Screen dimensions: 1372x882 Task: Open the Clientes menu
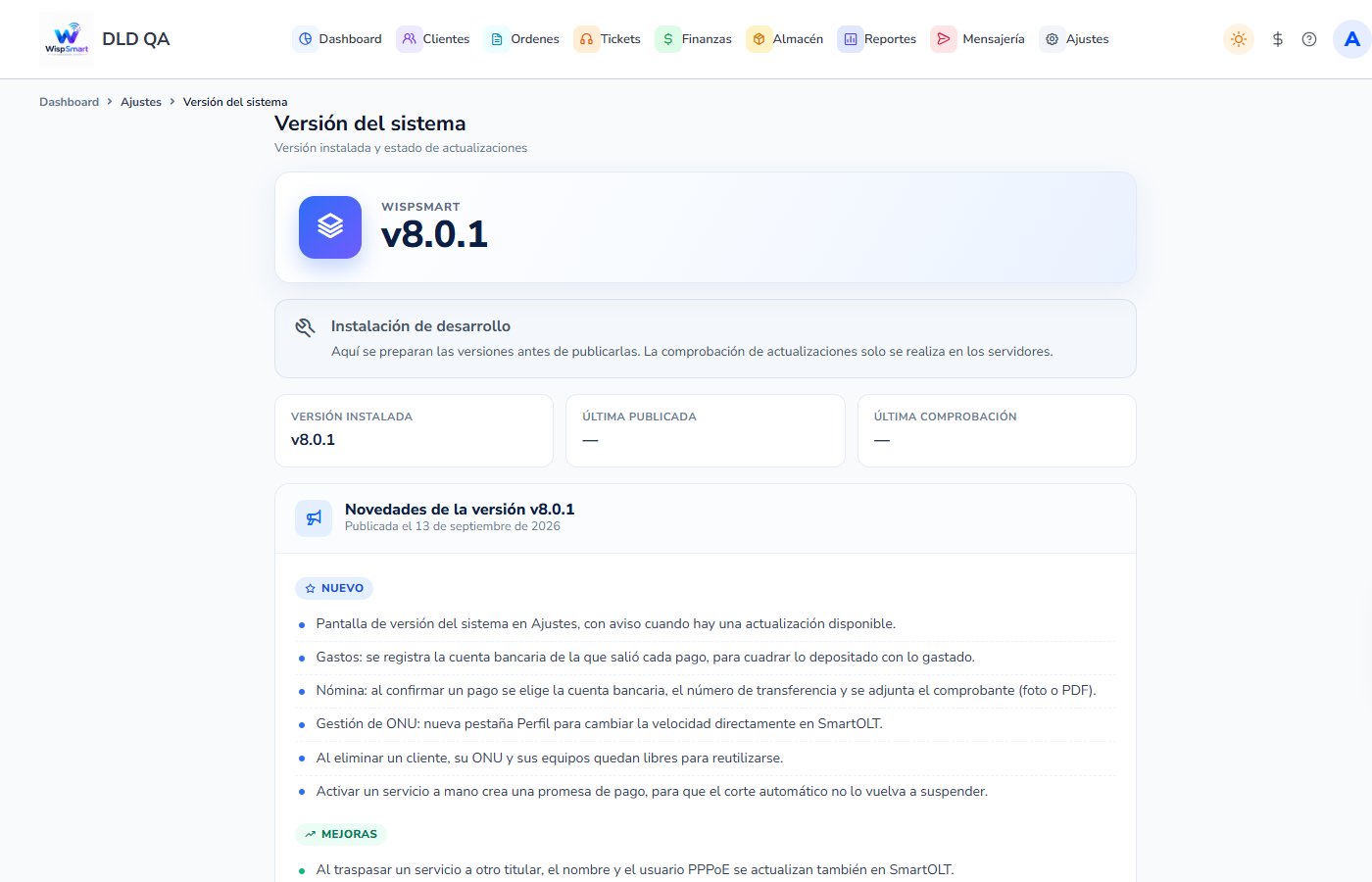[x=433, y=39]
